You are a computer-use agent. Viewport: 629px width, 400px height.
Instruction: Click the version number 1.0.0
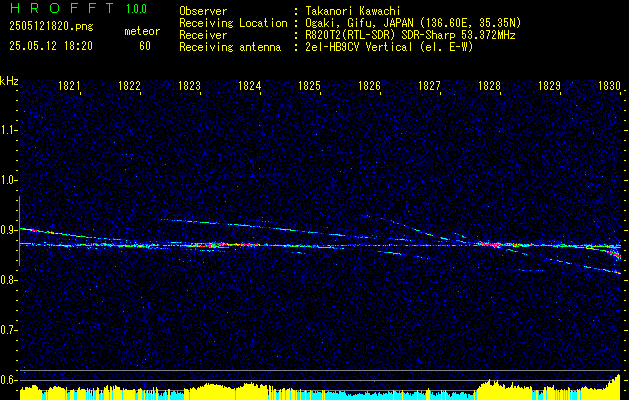pyautogui.click(x=136, y=9)
